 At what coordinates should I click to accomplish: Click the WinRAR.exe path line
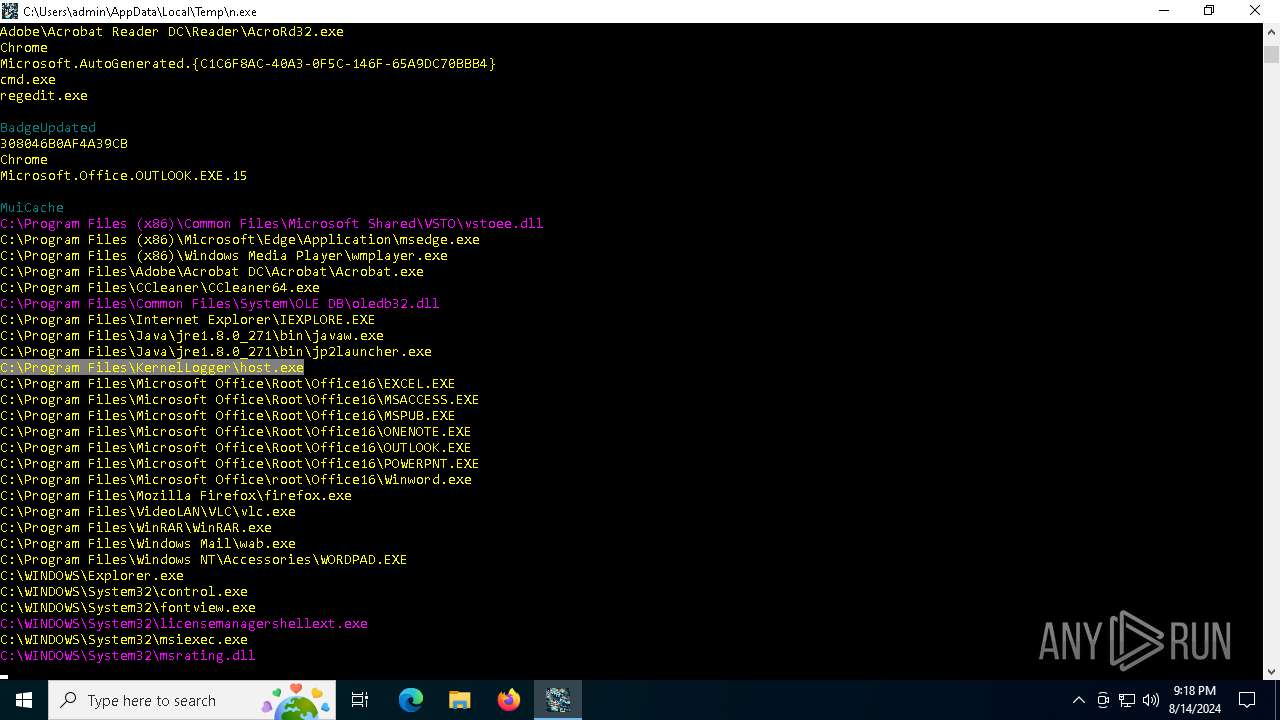pos(136,528)
